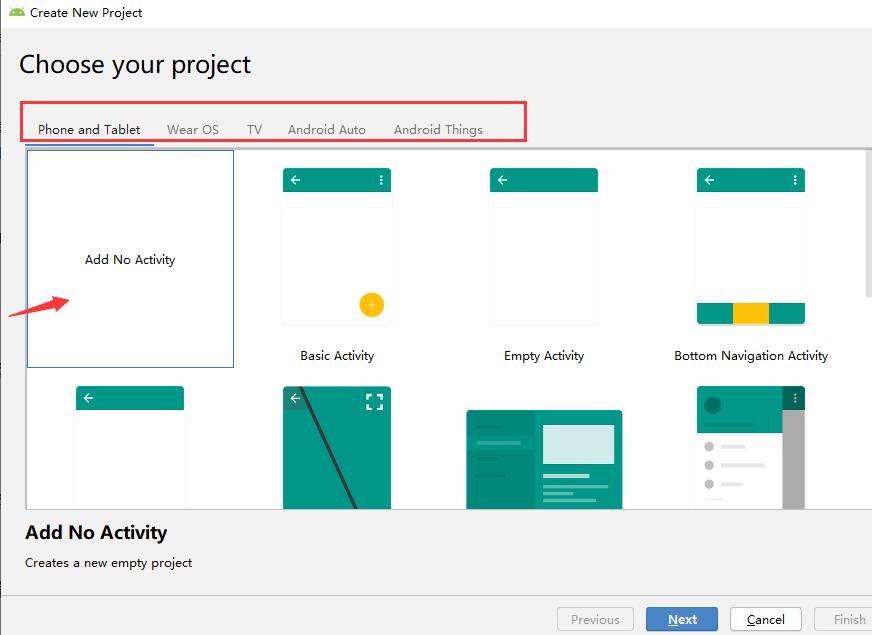Screen dimensions: 872x635
Task: Switch to the Android Auto tab
Action: click(326, 130)
